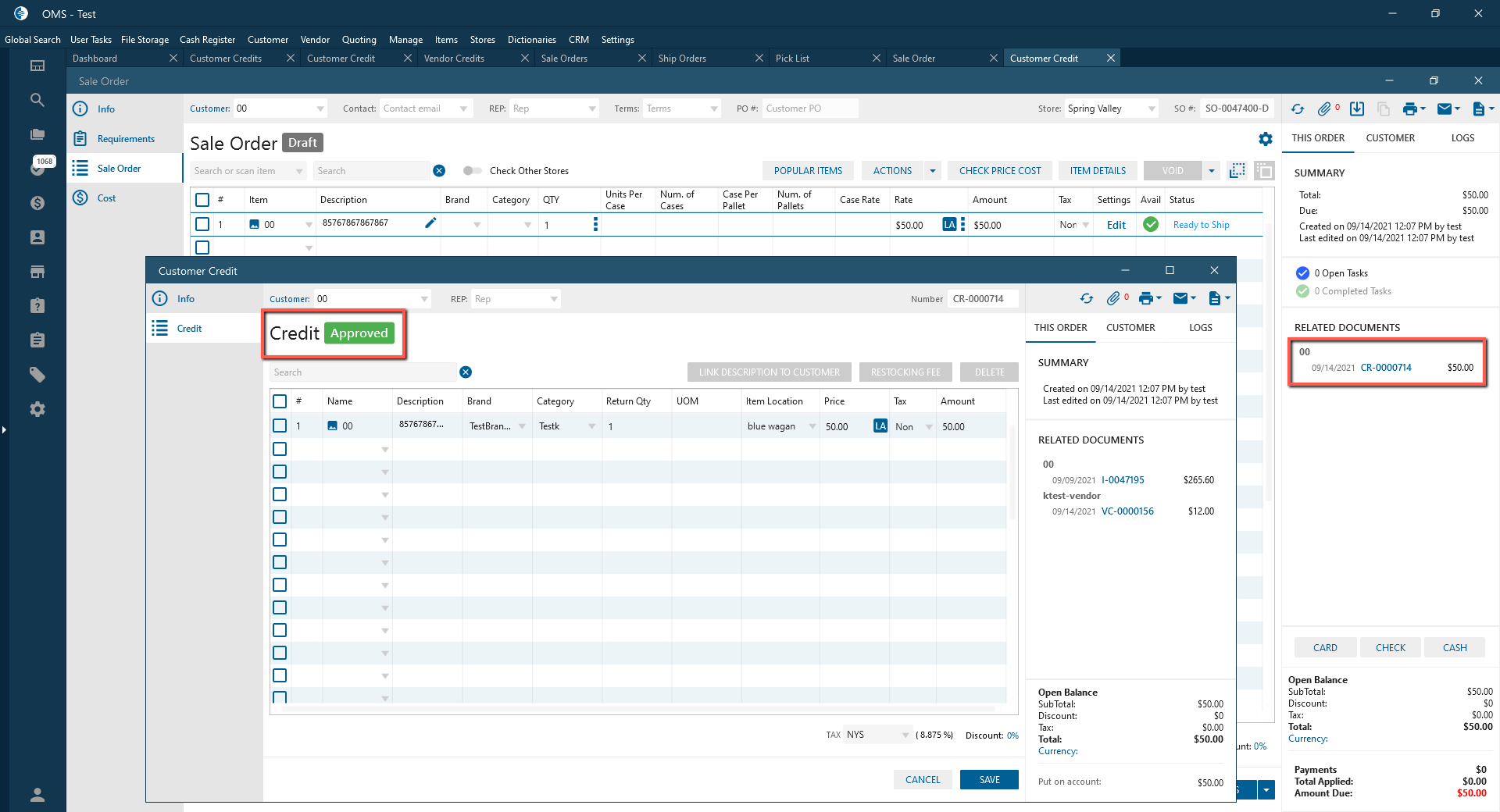1500x812 pixels.
Task: Open the Dictionaries menu
Action: coord(531,40)
